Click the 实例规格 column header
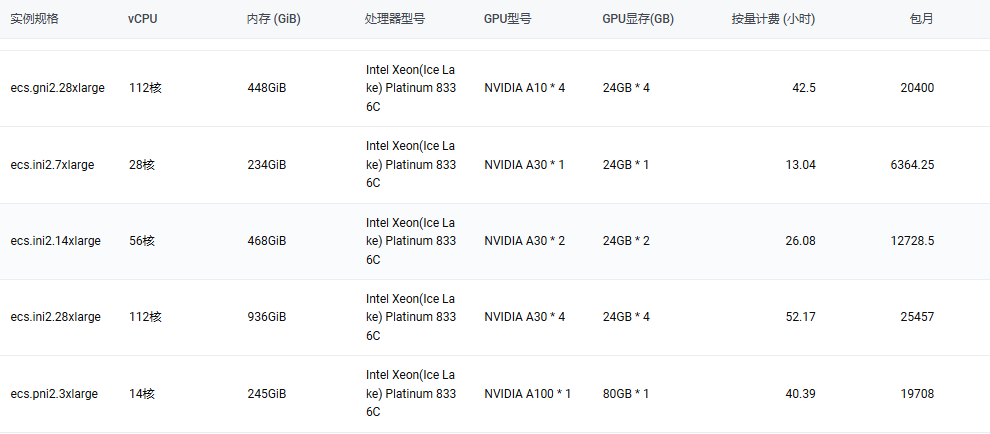This screenshot has width=990, height=434. 34,19
